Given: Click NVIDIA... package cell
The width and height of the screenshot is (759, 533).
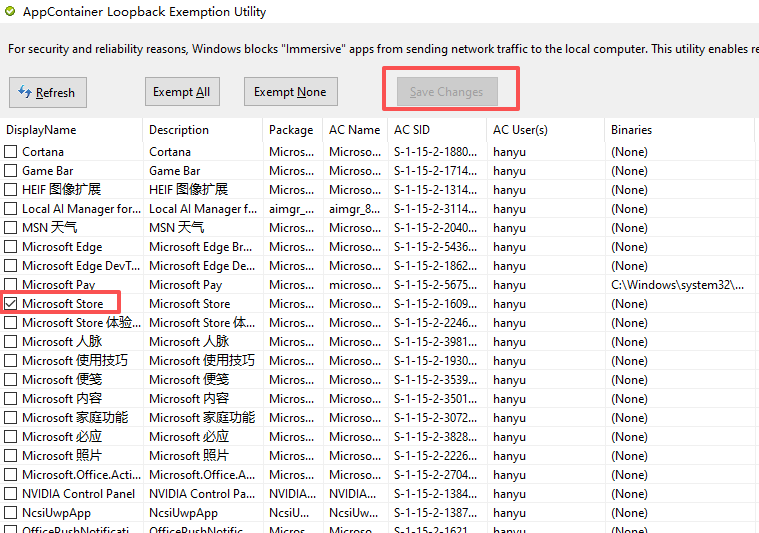Looking at the screenshot, I should (x=292, y=493).
